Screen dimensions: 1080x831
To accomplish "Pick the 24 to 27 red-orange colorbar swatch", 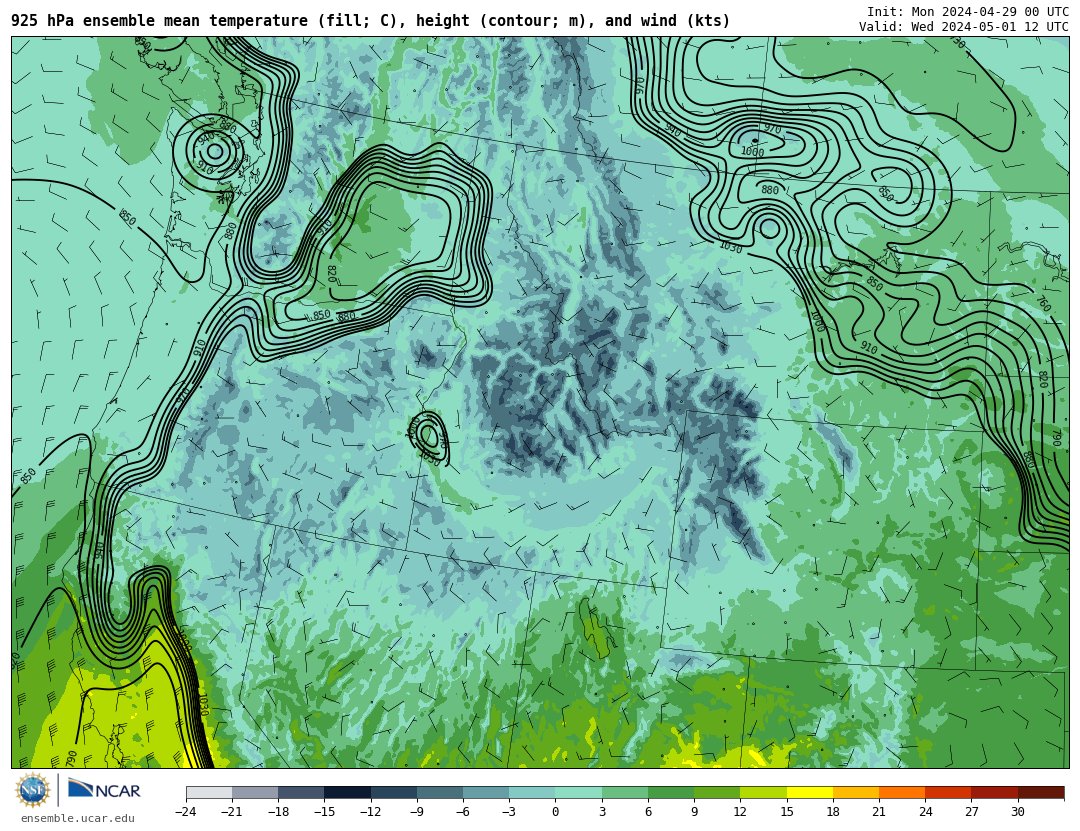I will [x=948, y=792].
